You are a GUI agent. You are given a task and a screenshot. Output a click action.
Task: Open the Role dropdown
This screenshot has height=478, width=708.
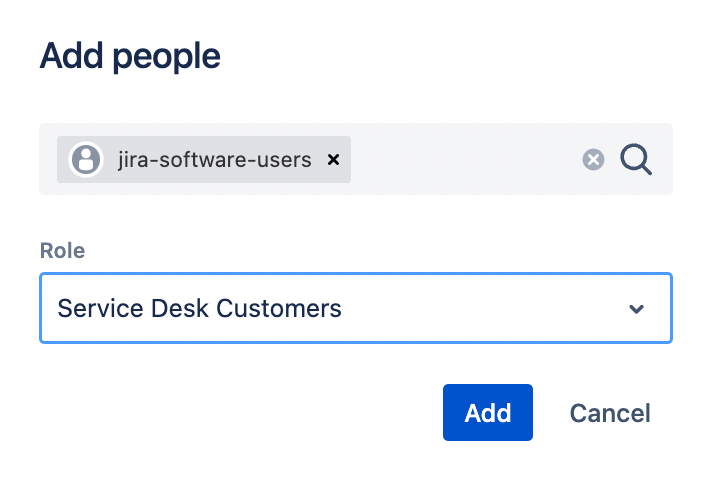(356, 308)
